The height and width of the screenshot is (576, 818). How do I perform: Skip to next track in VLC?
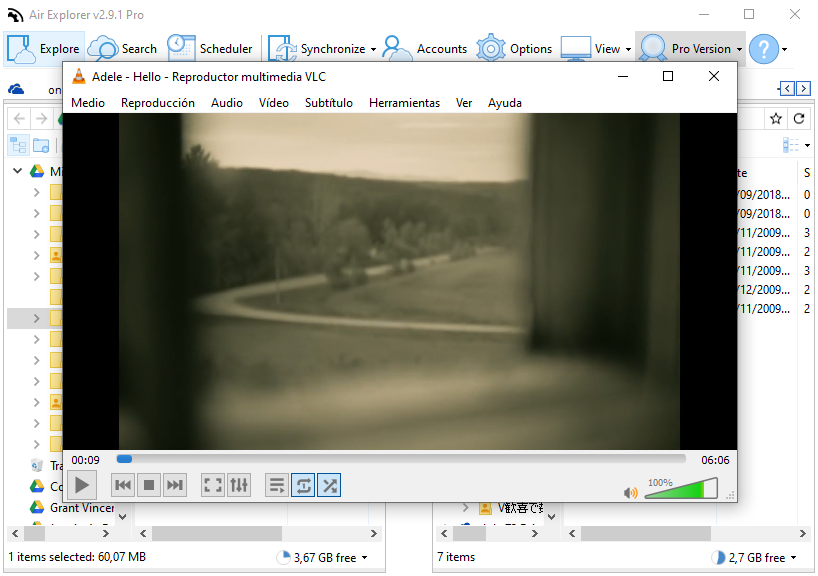(175, 485)
